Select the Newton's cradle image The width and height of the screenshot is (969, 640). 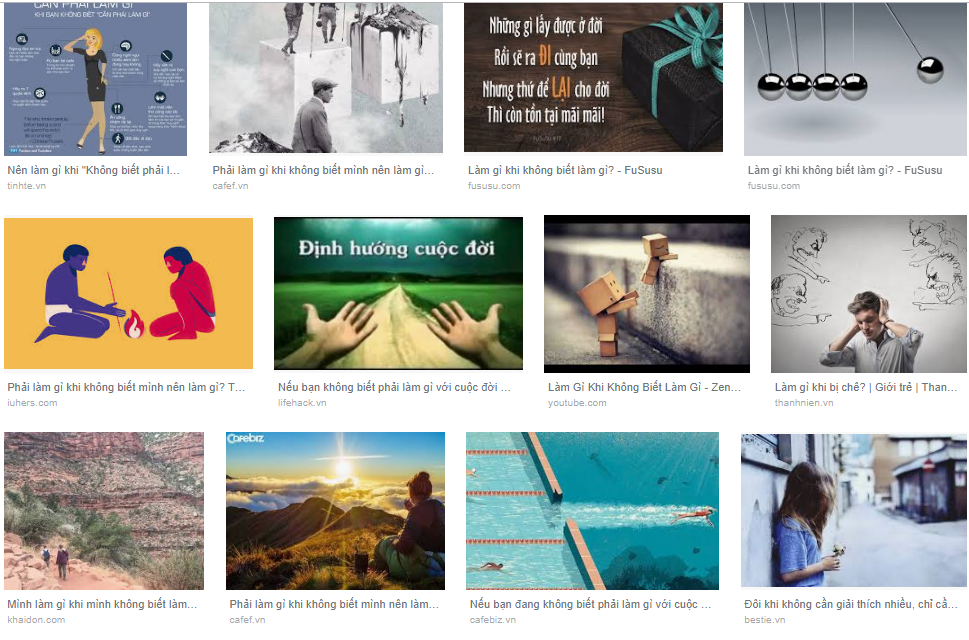pyautogui.click(x=855, y=78)
